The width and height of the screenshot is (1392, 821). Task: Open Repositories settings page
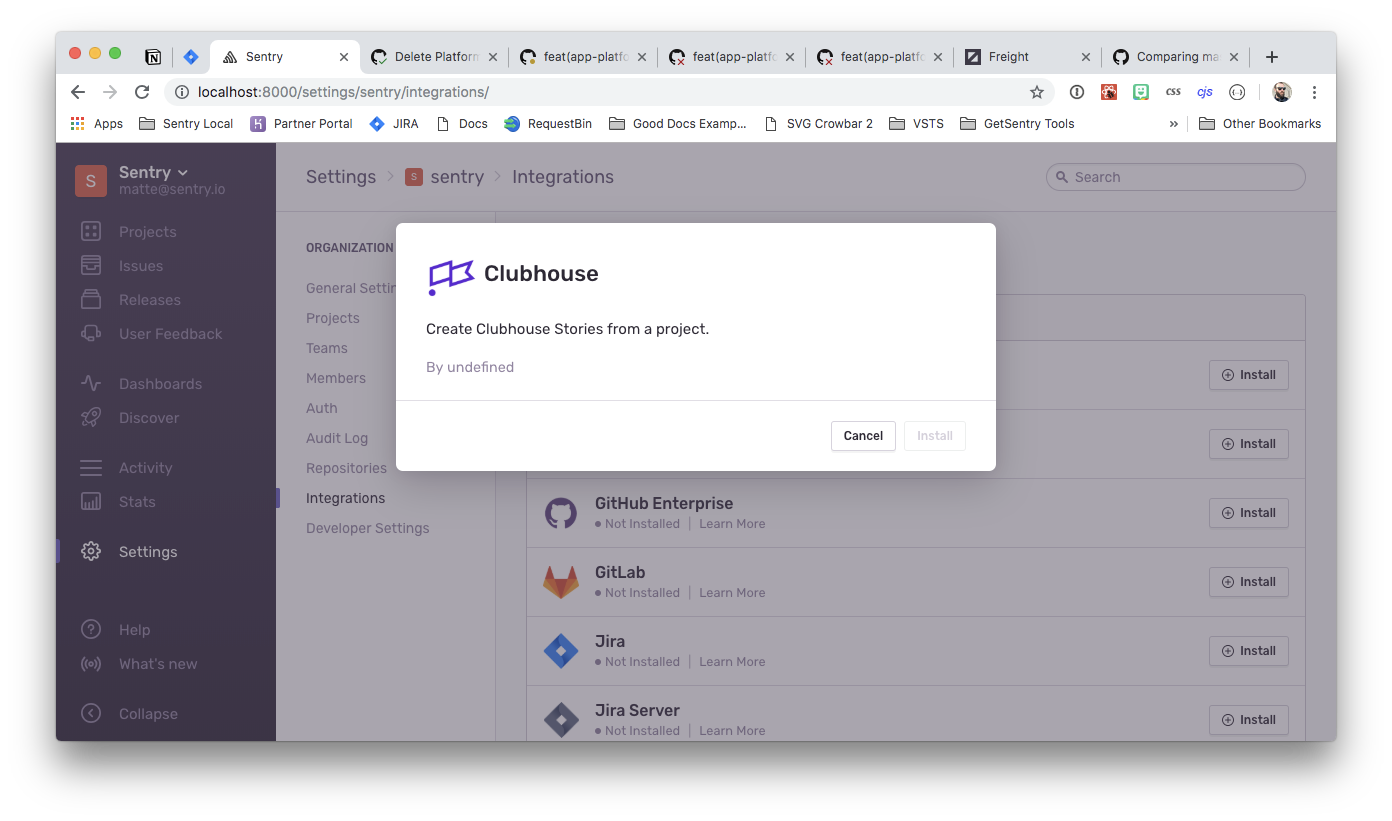pyautogui.click(x=346, y=468)
